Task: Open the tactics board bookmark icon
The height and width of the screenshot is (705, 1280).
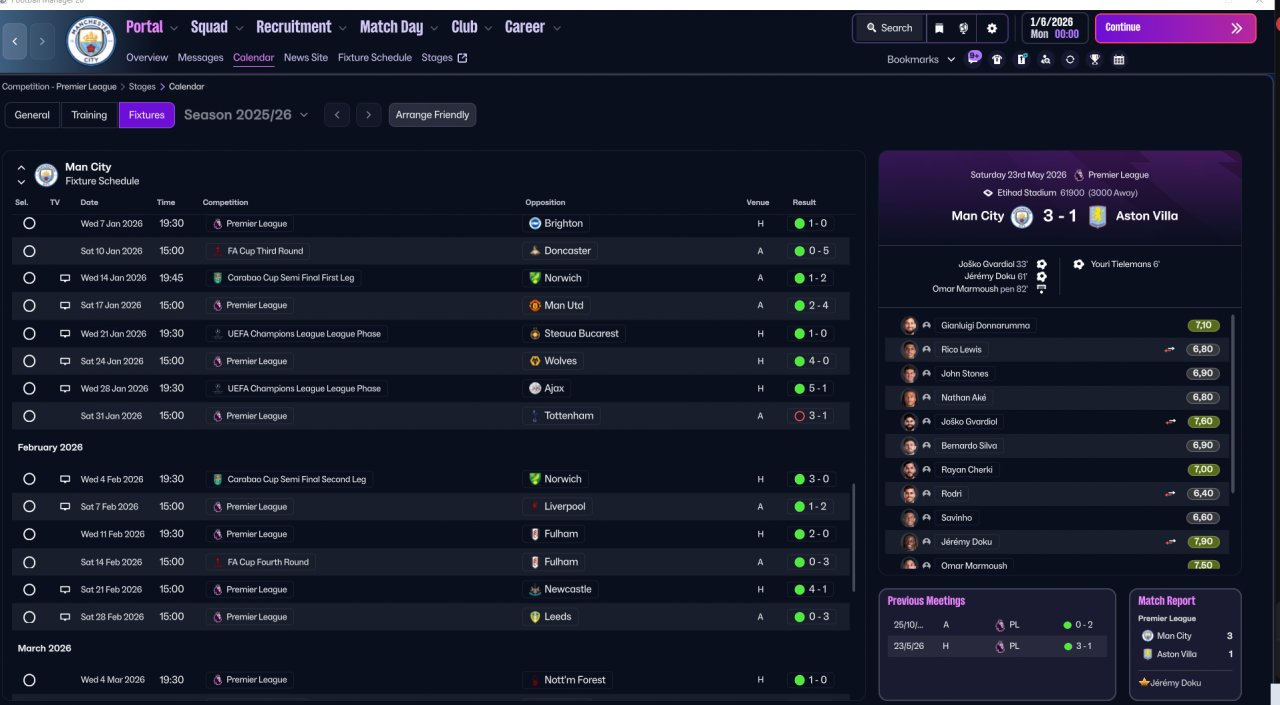Action: tap(1021, 59)
